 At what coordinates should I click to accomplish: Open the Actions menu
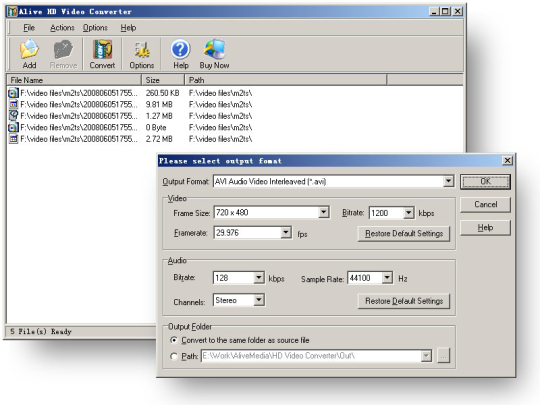[x=62, y=28]
